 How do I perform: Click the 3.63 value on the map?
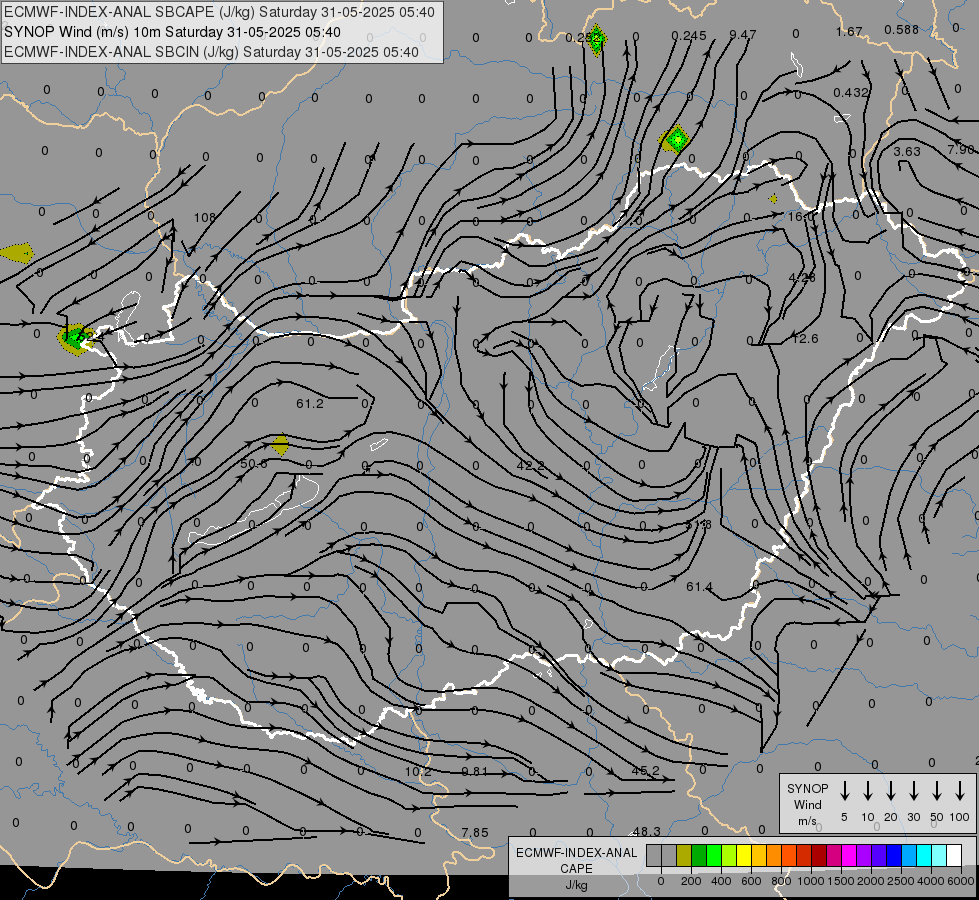coord(907,151)
